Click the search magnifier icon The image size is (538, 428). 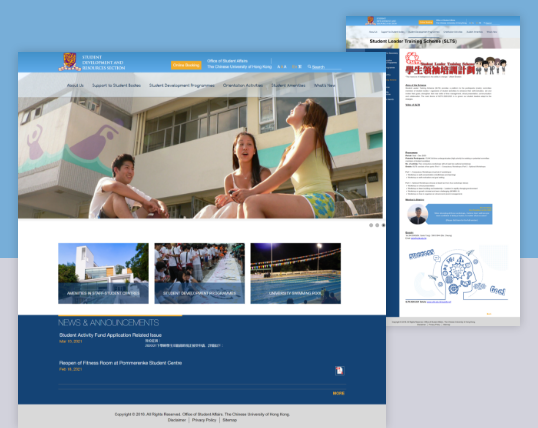(x=309, y=67)
